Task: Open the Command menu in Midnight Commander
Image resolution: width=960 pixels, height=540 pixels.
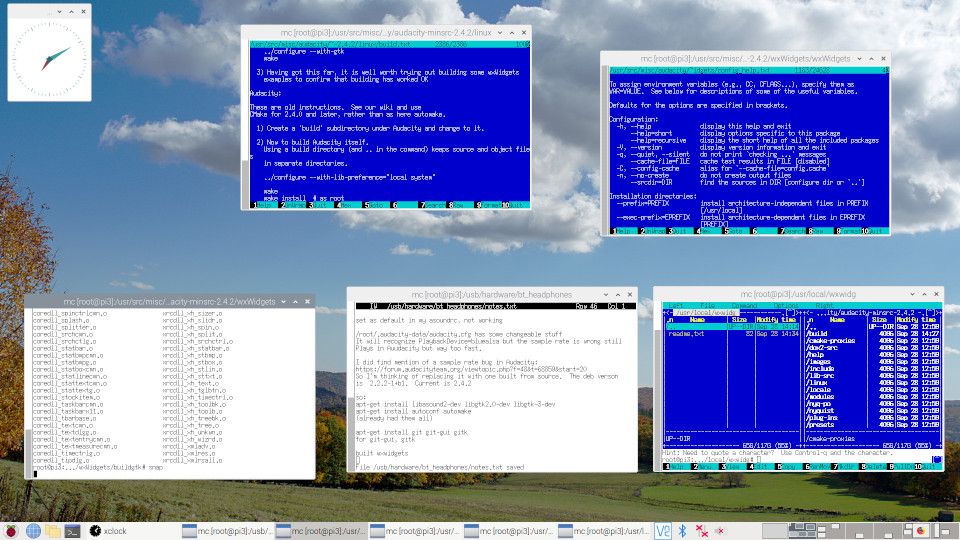Action: (743, 306)
